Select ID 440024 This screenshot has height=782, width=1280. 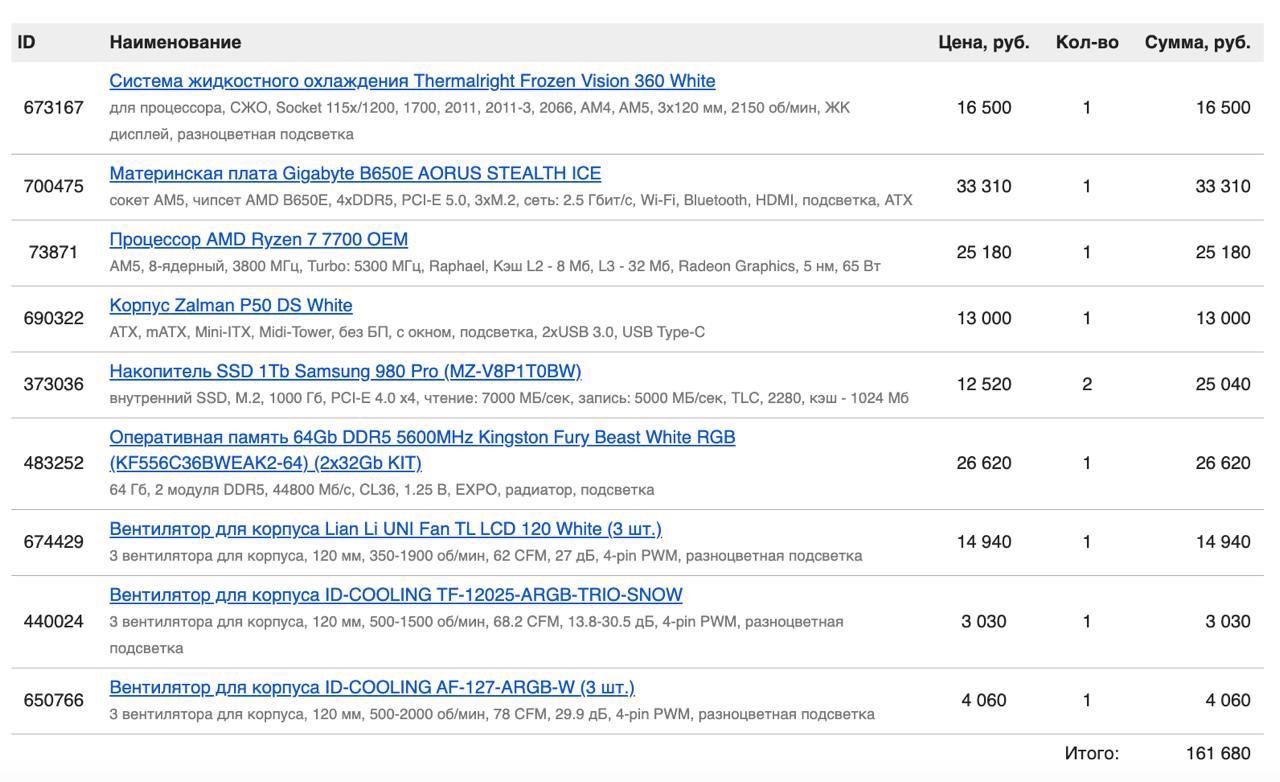coord(53,621)
